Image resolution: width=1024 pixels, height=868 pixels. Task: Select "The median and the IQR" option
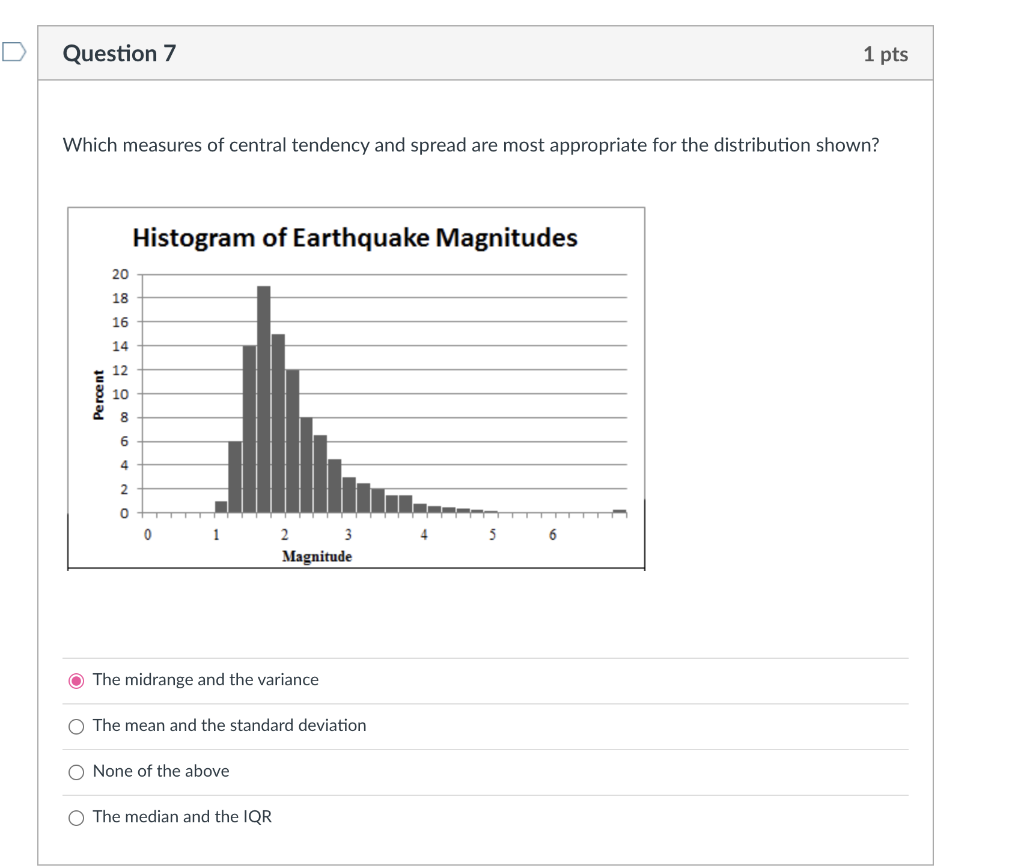tap(76, 817)
